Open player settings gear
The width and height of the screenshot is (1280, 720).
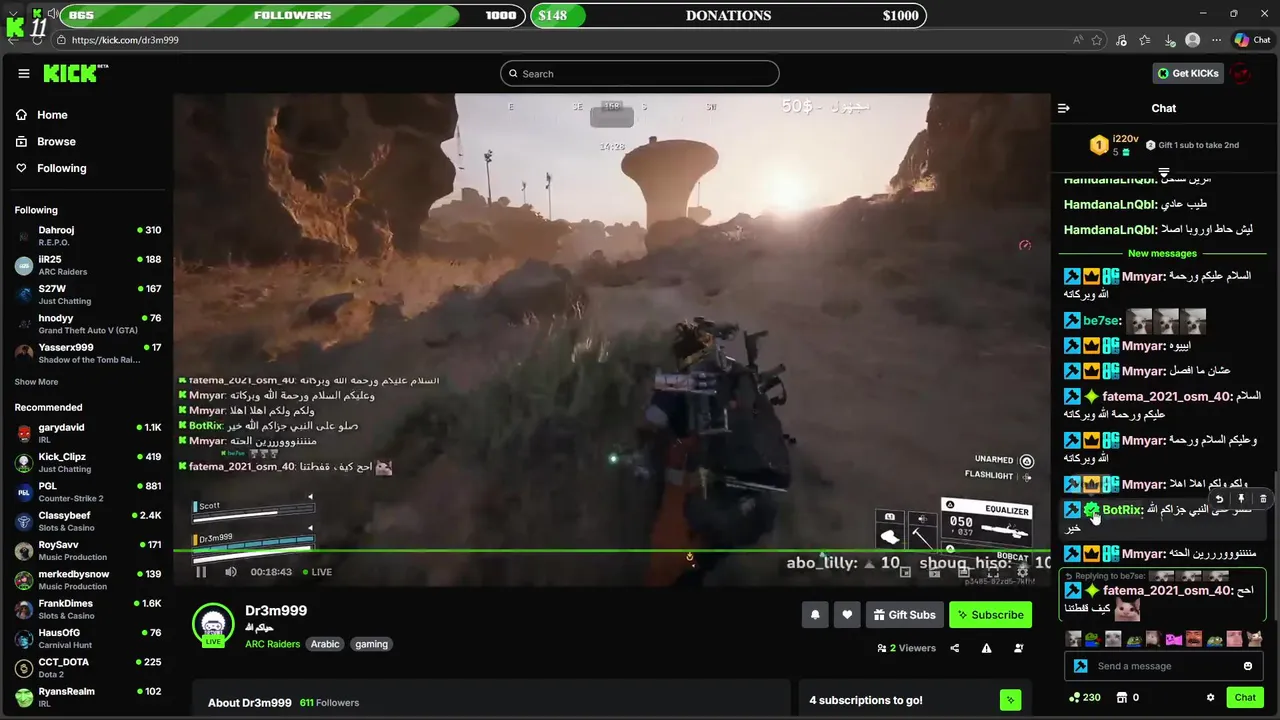(x=1022, y=572)
